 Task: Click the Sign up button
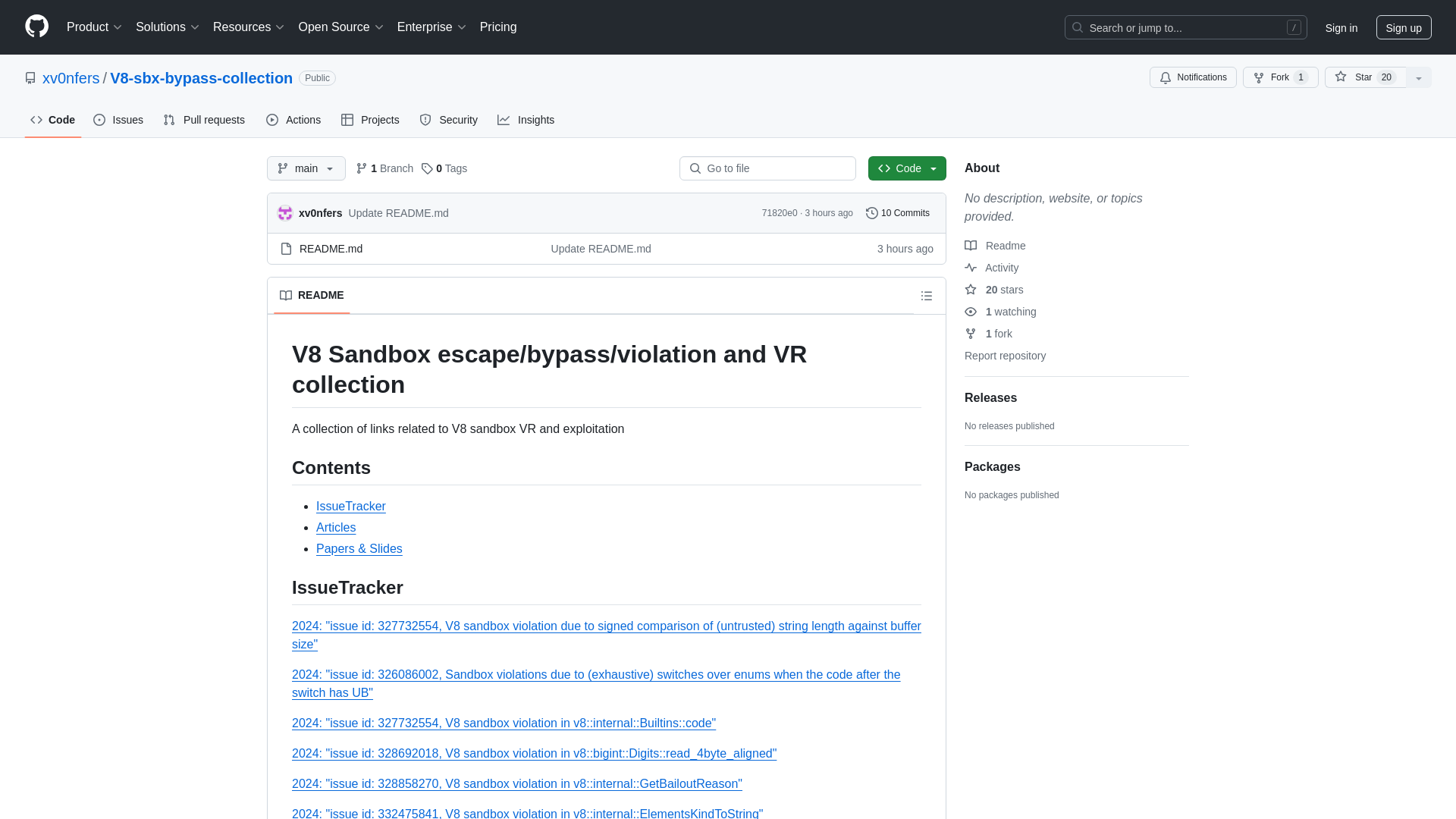[x=1403, y=27]
